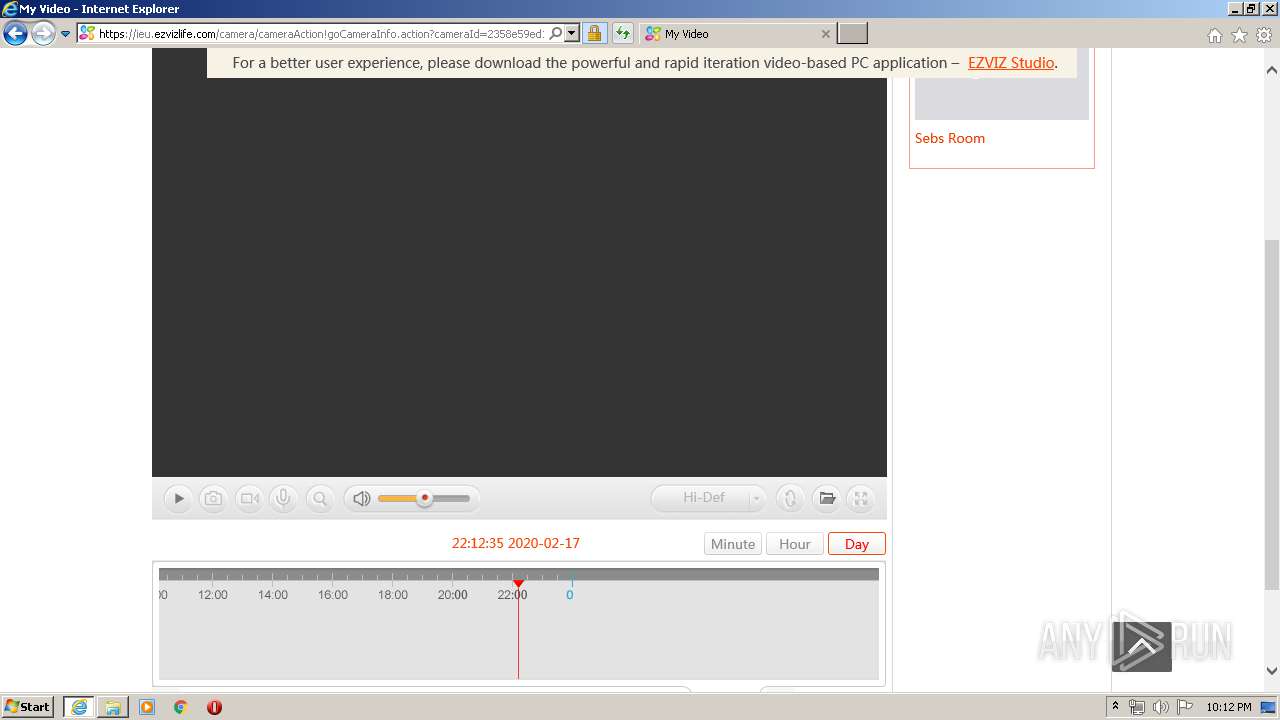Click the security lock icon

point(594,33)
